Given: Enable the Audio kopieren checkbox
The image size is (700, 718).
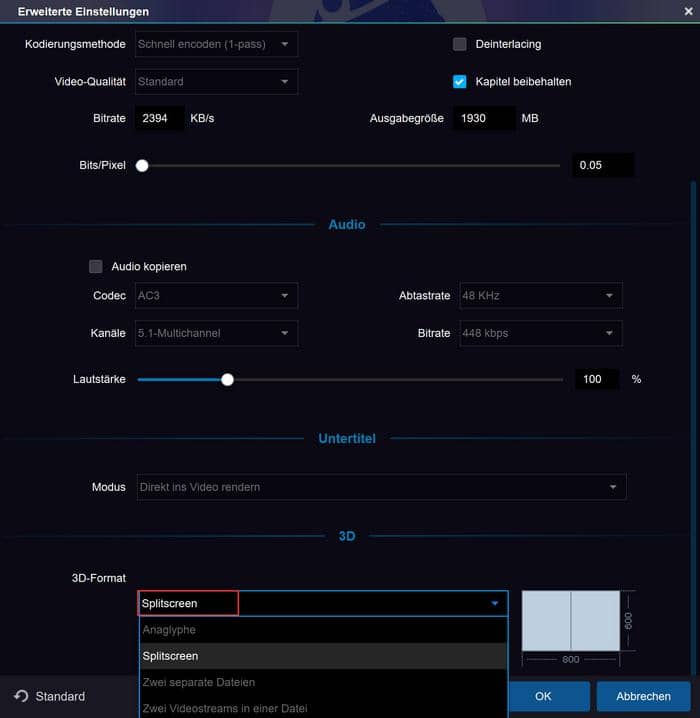Looking at the screenshot, I should 96,267.
